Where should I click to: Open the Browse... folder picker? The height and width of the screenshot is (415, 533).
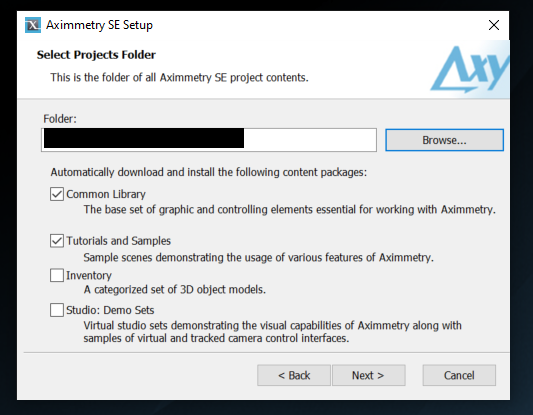444,140
